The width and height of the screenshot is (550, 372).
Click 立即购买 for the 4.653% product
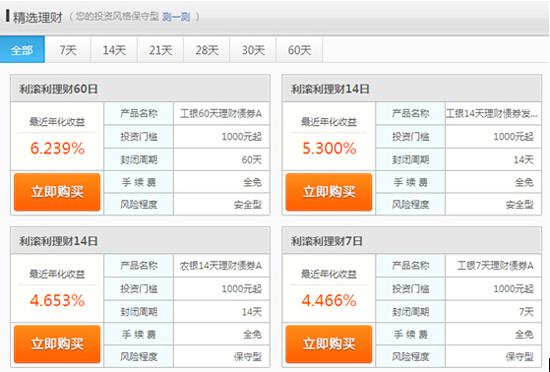[57, 344]
